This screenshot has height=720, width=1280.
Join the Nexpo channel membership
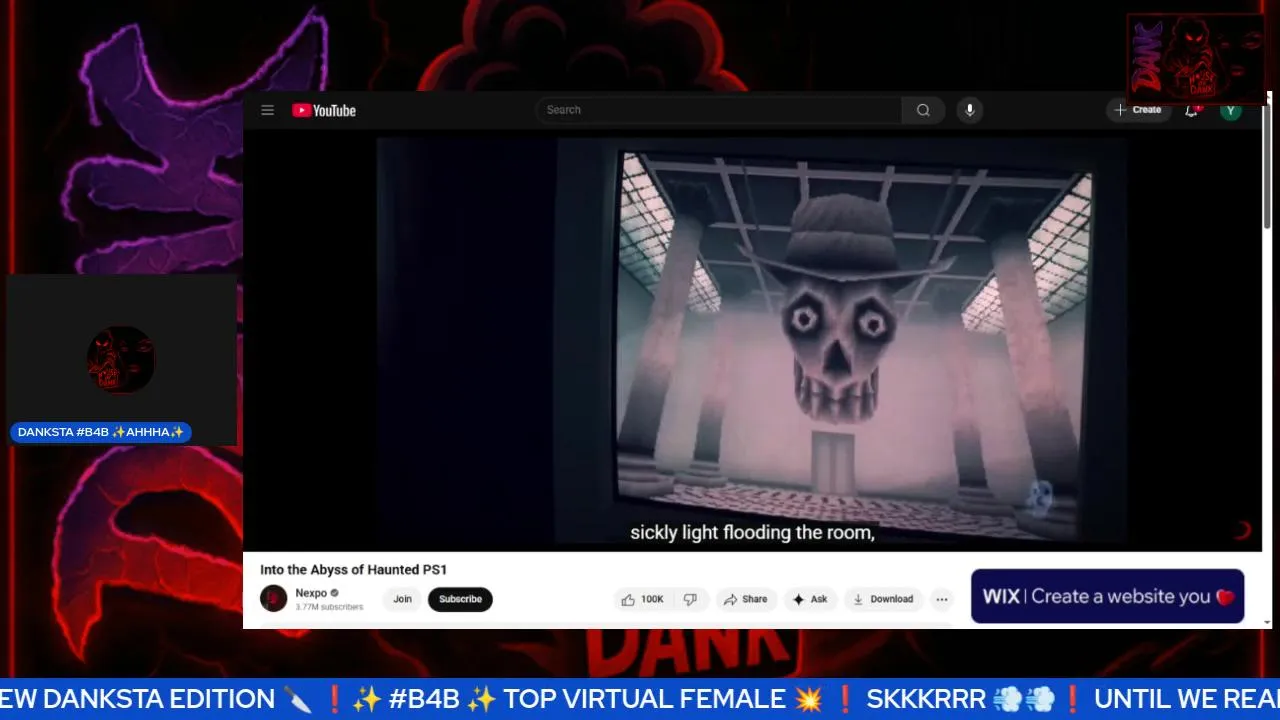(402, 599)
